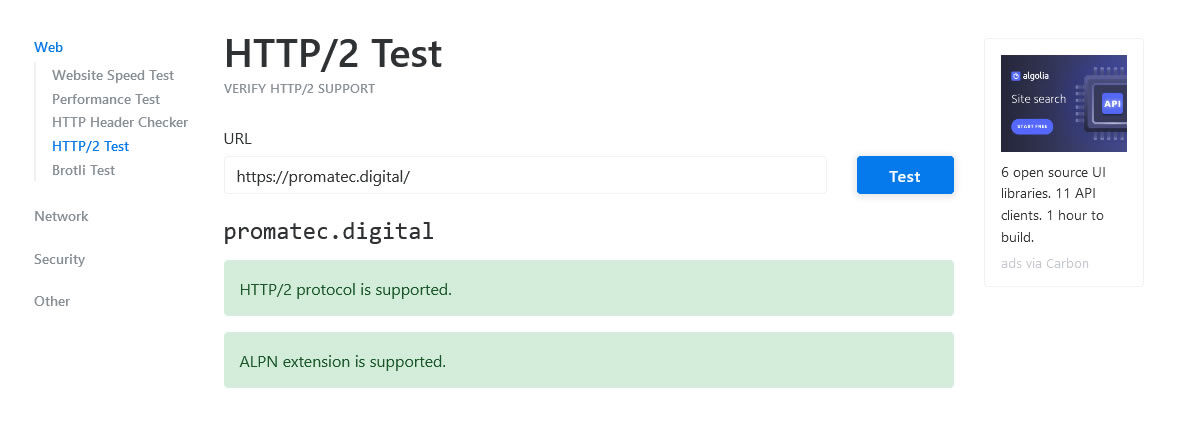Click the promatec.digital result heading
Image resolution: width=1193 pixels, height=428 pixels.
coord(329,232)
